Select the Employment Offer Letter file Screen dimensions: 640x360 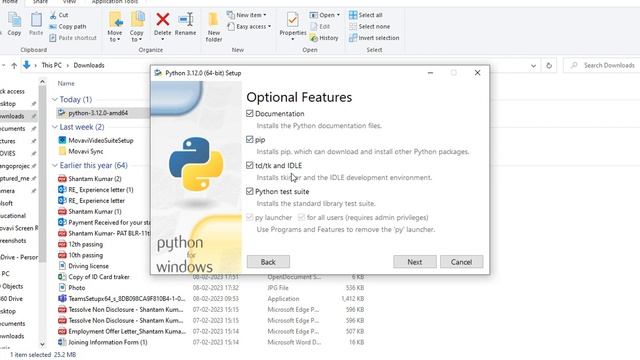click(x=122, y=331)
